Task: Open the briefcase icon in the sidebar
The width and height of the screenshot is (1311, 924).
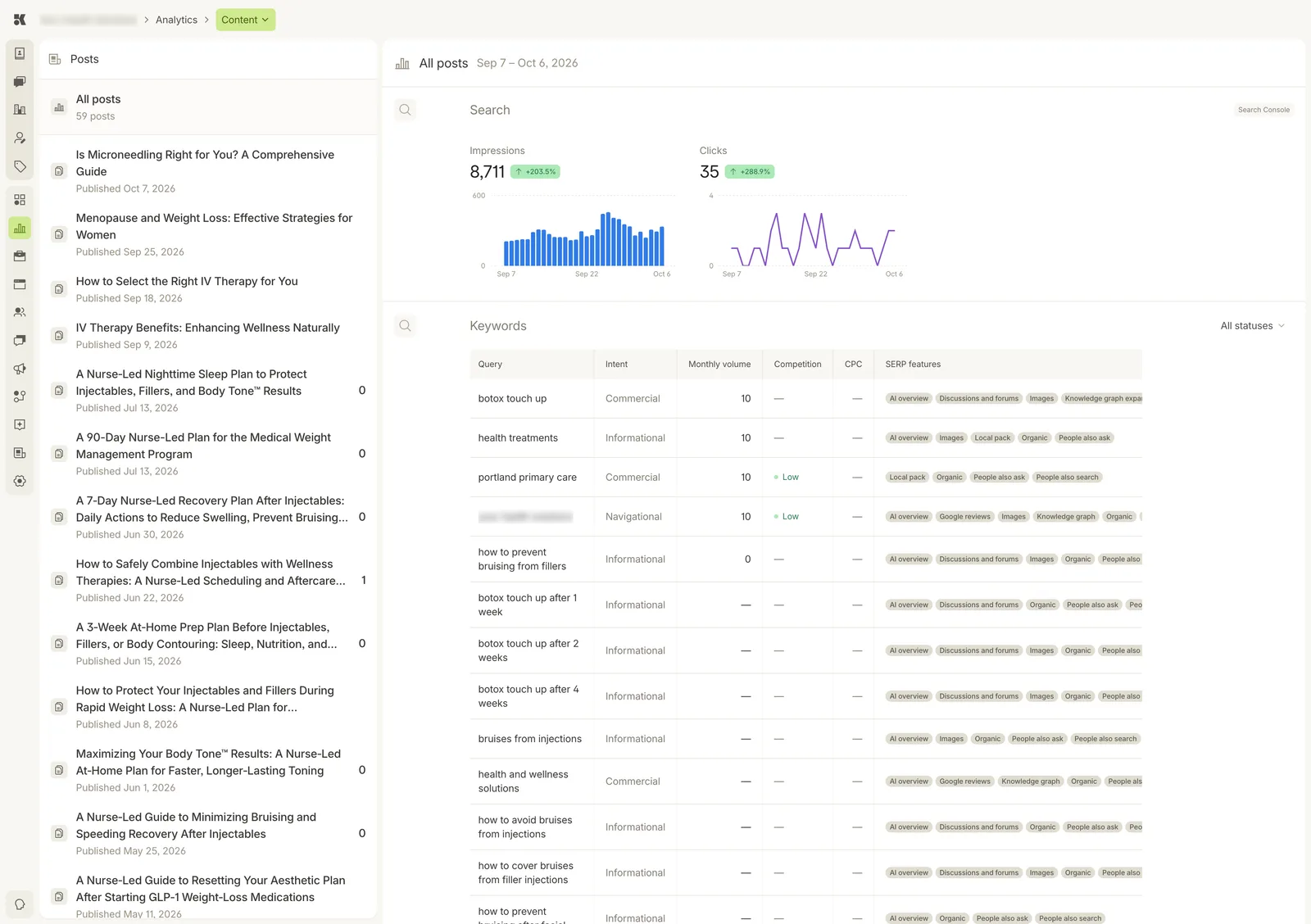Action: (x=20, y=256)
